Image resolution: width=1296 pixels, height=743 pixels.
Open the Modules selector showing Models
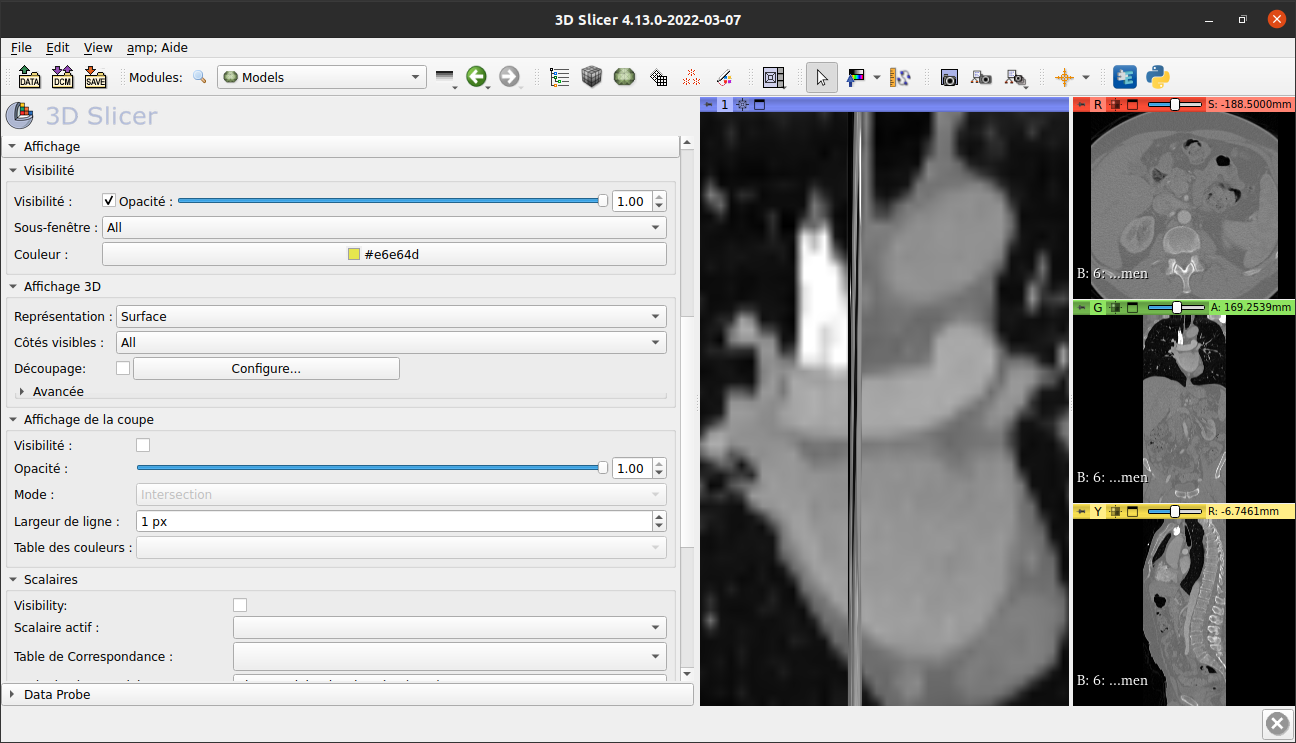[321, 77]
